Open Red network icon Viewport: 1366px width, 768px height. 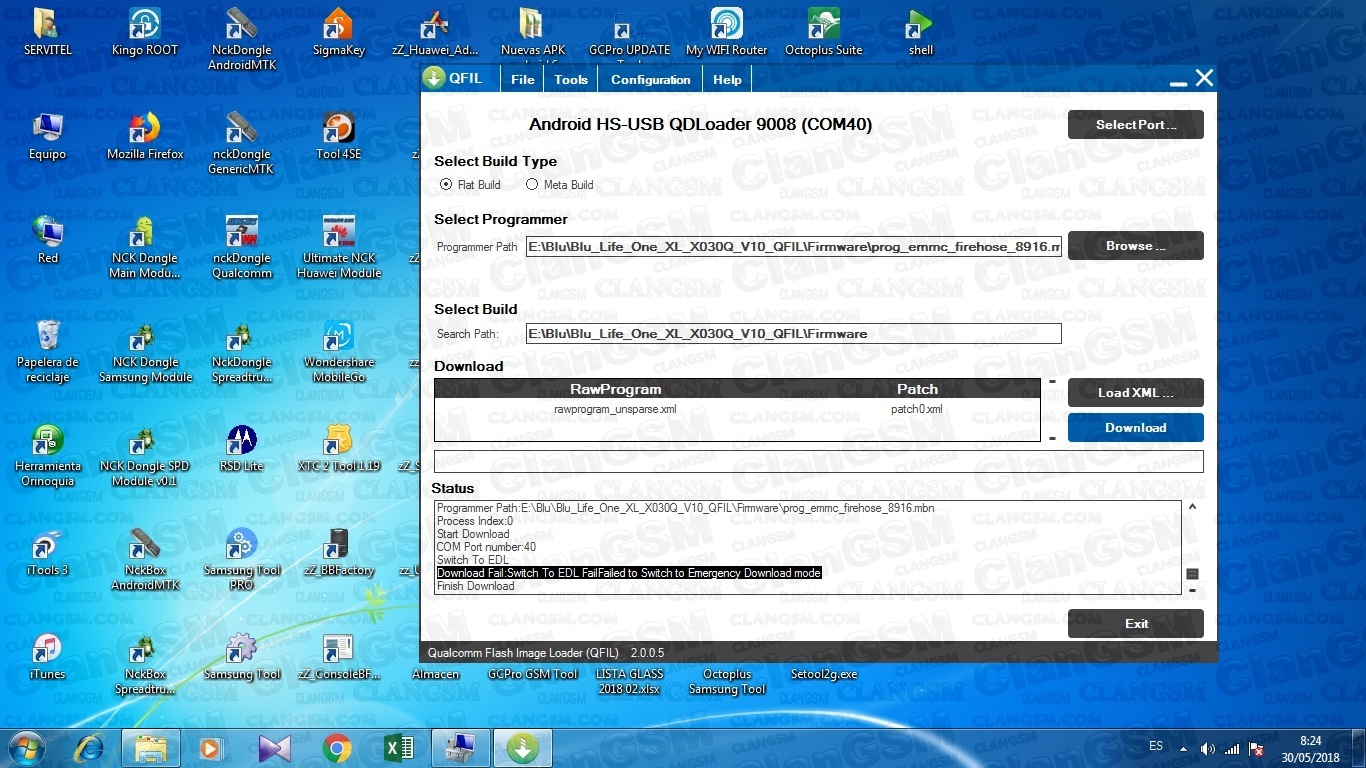click(47, 240)
